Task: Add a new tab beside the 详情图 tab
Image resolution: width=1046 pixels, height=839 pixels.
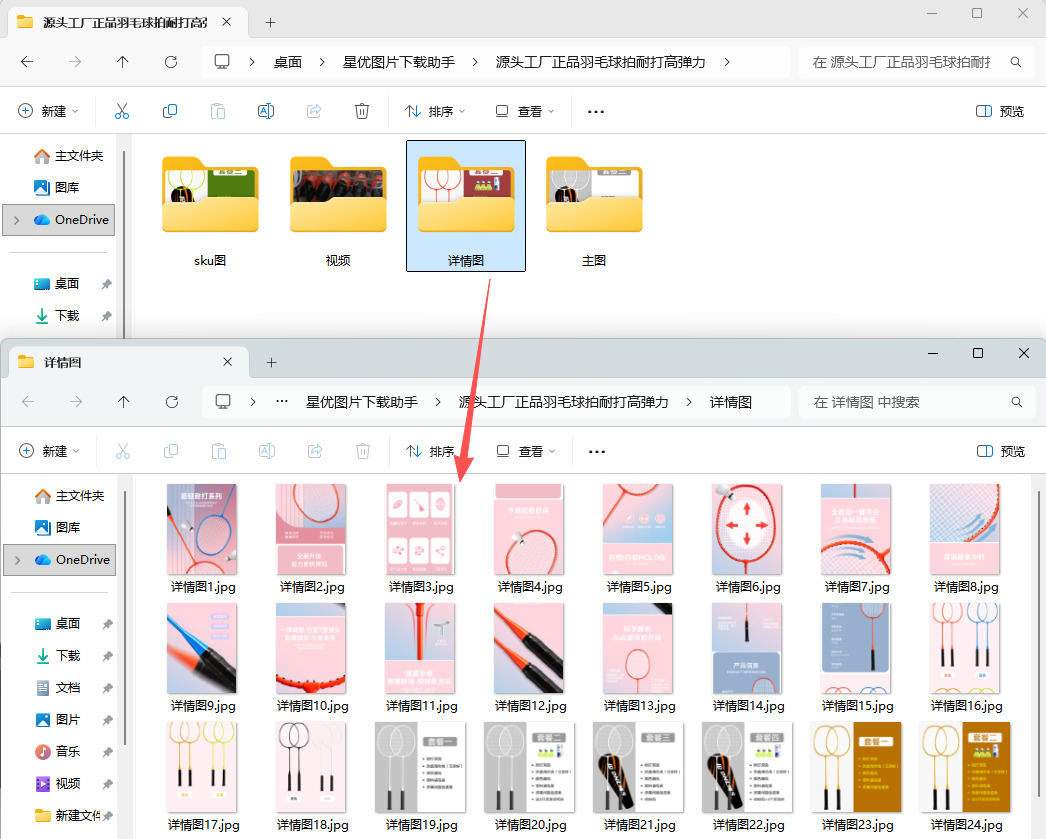Action: 271,362
